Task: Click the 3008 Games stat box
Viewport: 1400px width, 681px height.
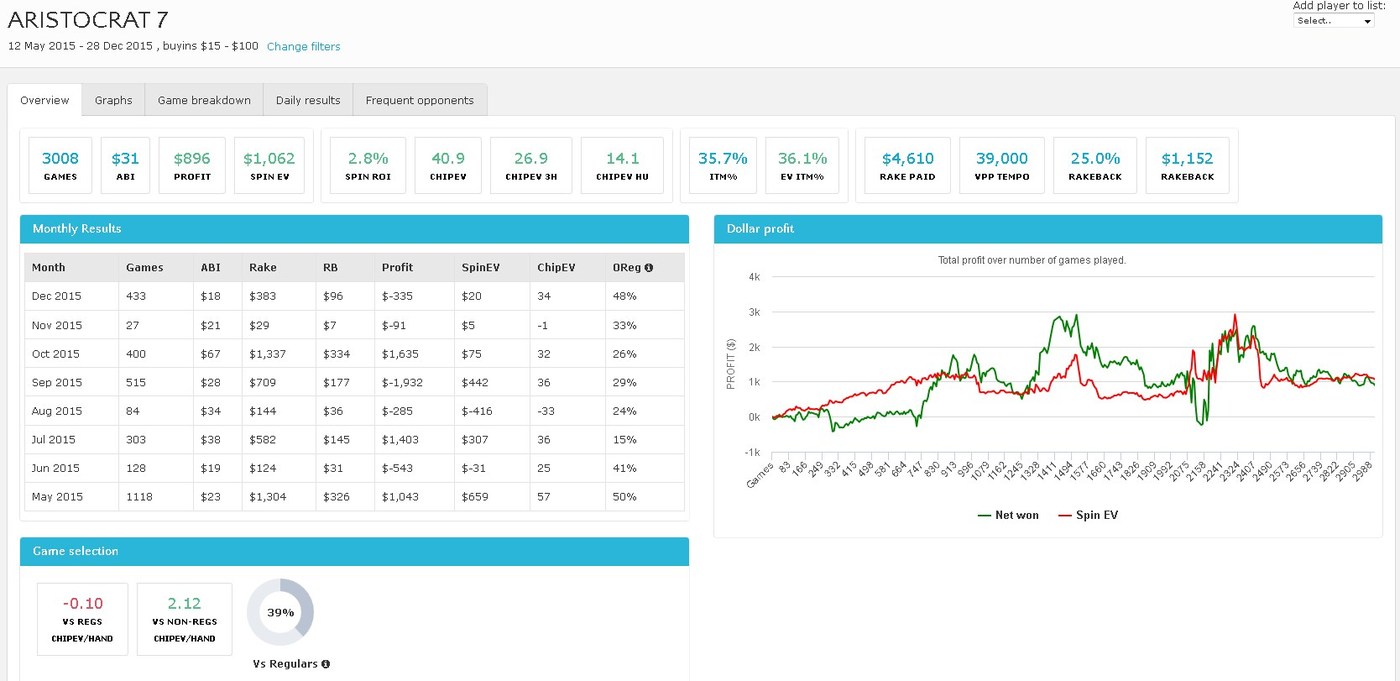Action: click(x=60, y=166)
